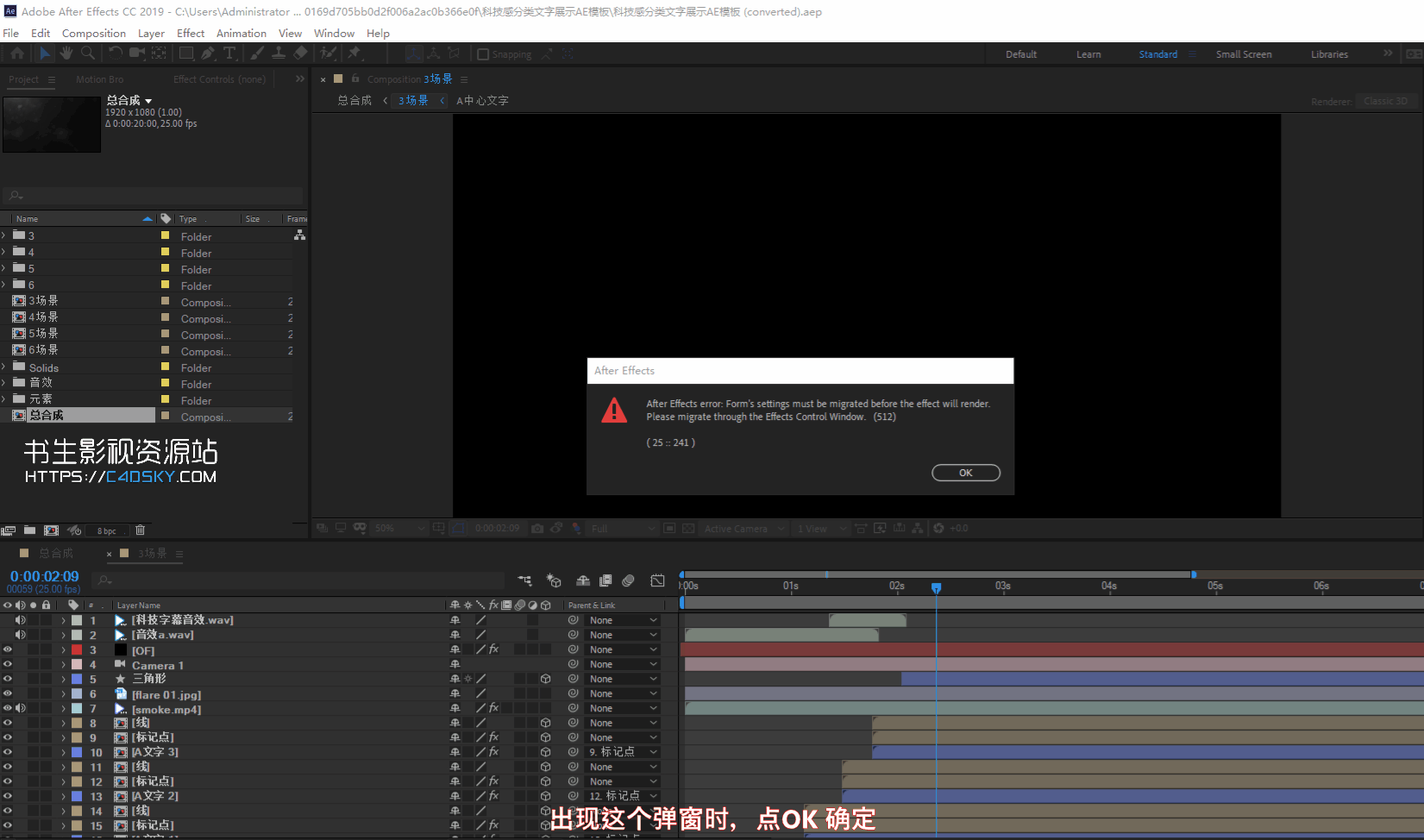Expand the 元素 folder
1424x840 pixels.
coord(4,399)
